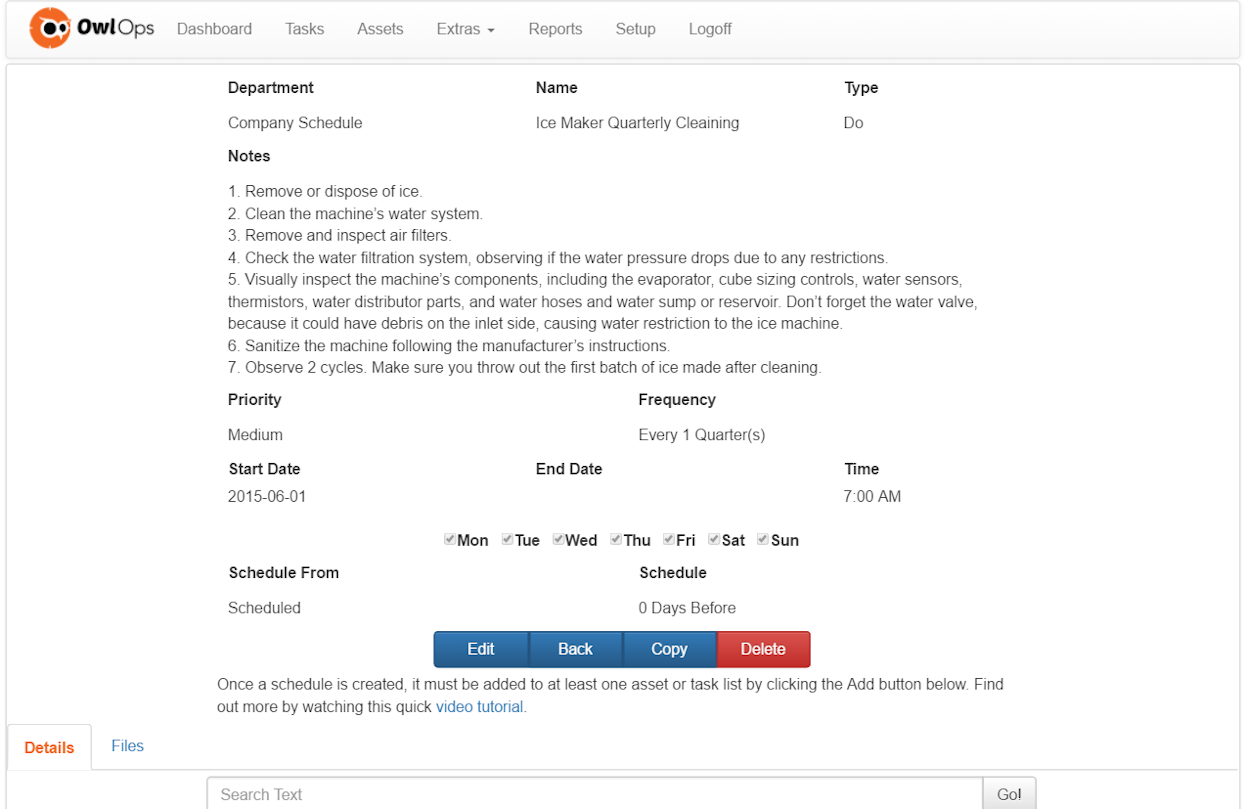Click Logoff to sign out

(x=709, y=29)
